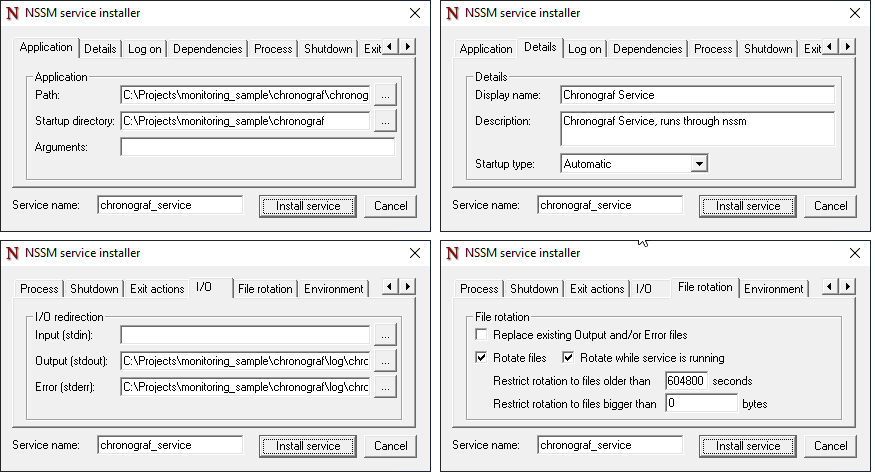Image resolution: width=875 pixels, height=476 pixels.
Task: Click the Input (stdin) browse button
Action: (385, 335)
